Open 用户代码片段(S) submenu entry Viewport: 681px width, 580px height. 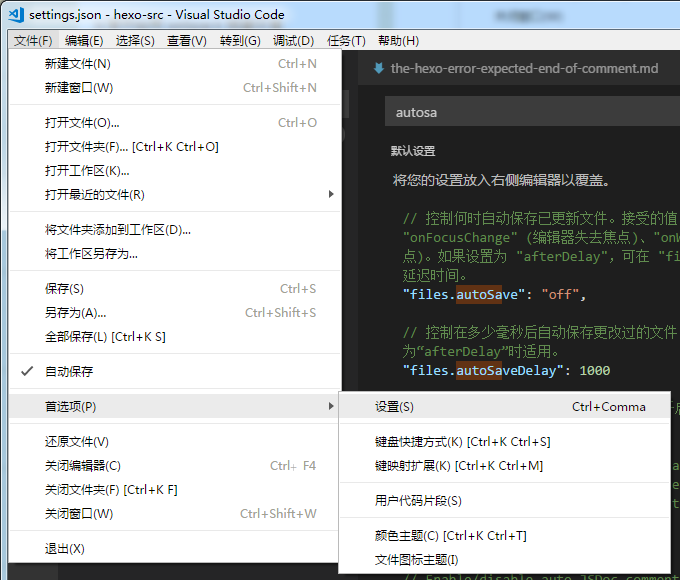tap(505, 501)
